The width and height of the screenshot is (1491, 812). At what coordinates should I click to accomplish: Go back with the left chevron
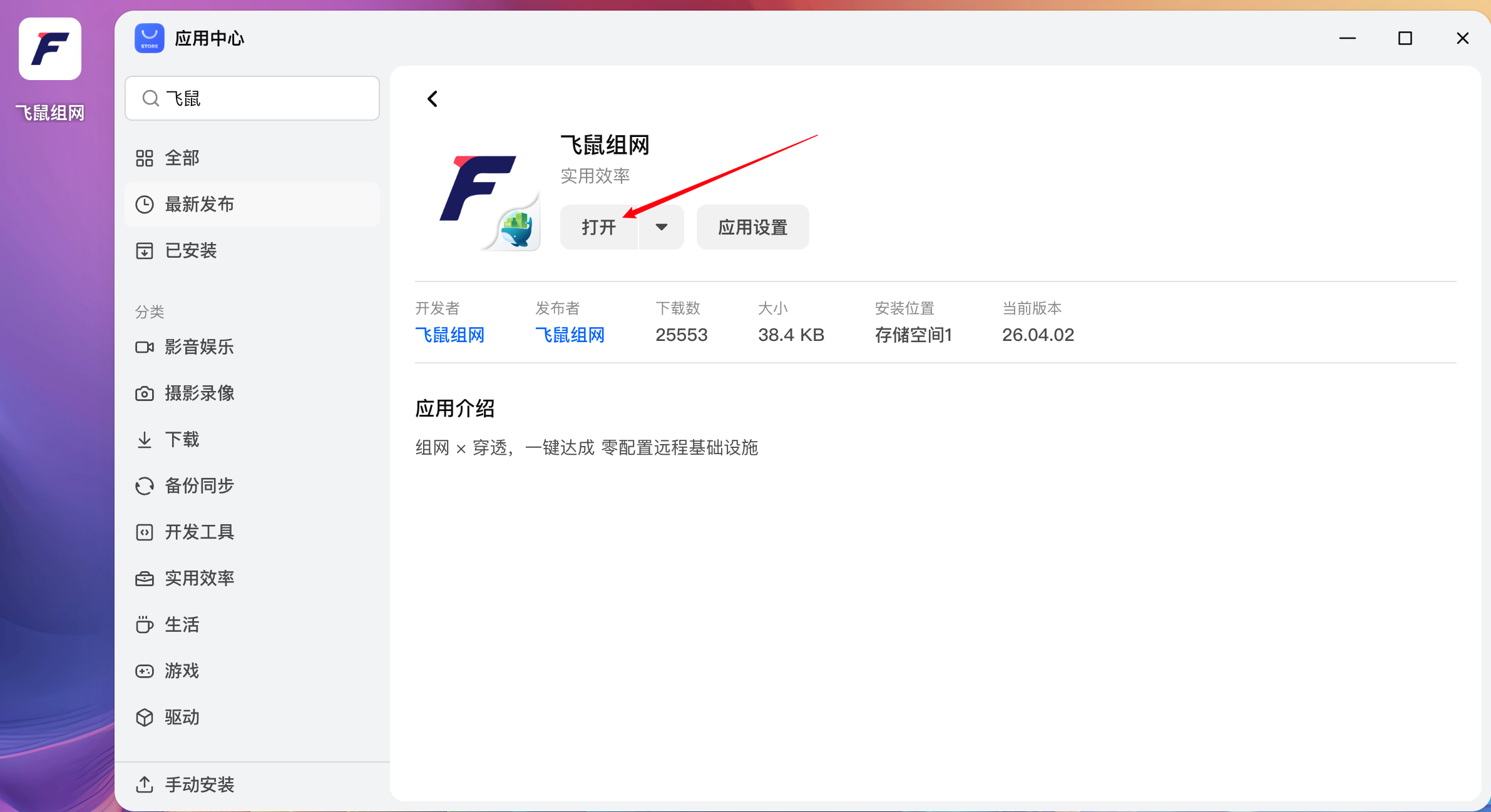[x=433, y=99]
